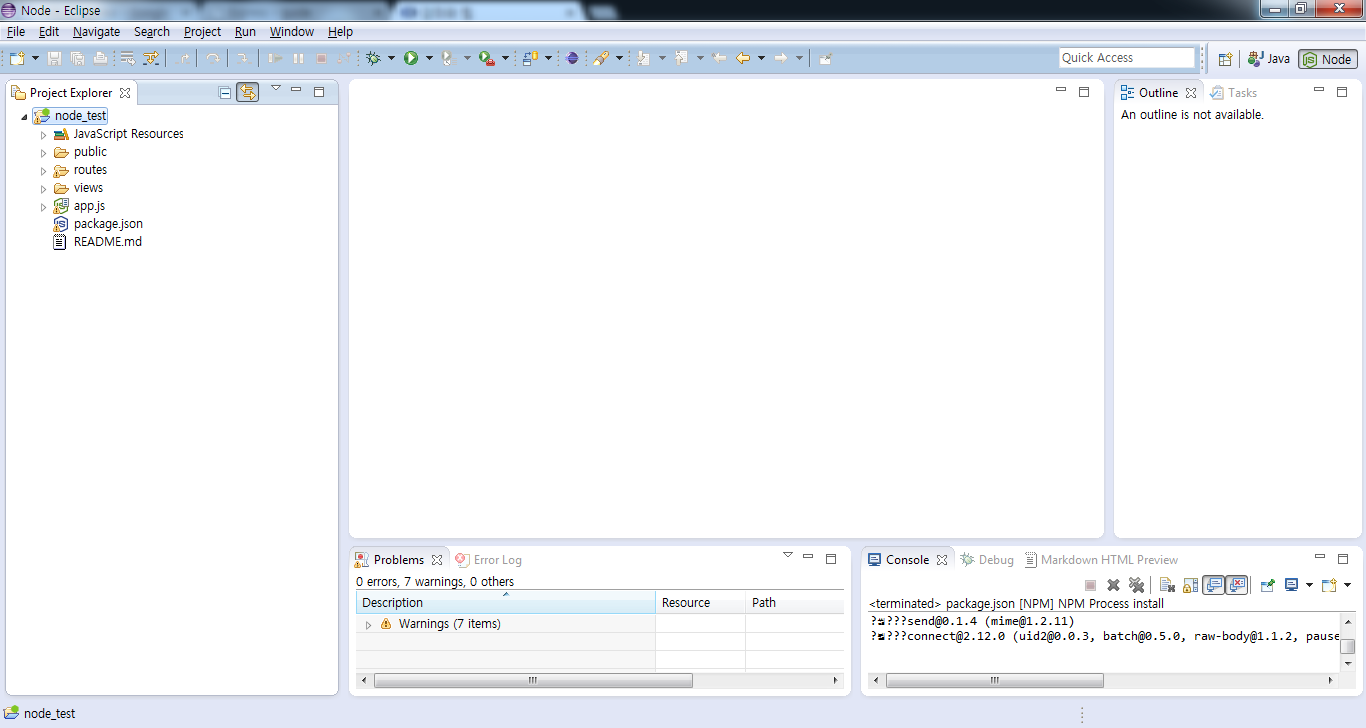This screenshot has width=1366, height=728.
Task: Click the Console horizontal scrollbar thumb
Action: (994, 681)
